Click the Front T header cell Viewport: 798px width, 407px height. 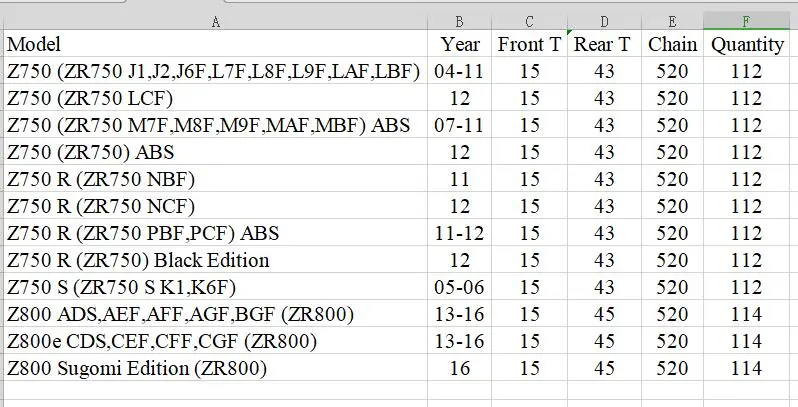(x=529, y=44)
